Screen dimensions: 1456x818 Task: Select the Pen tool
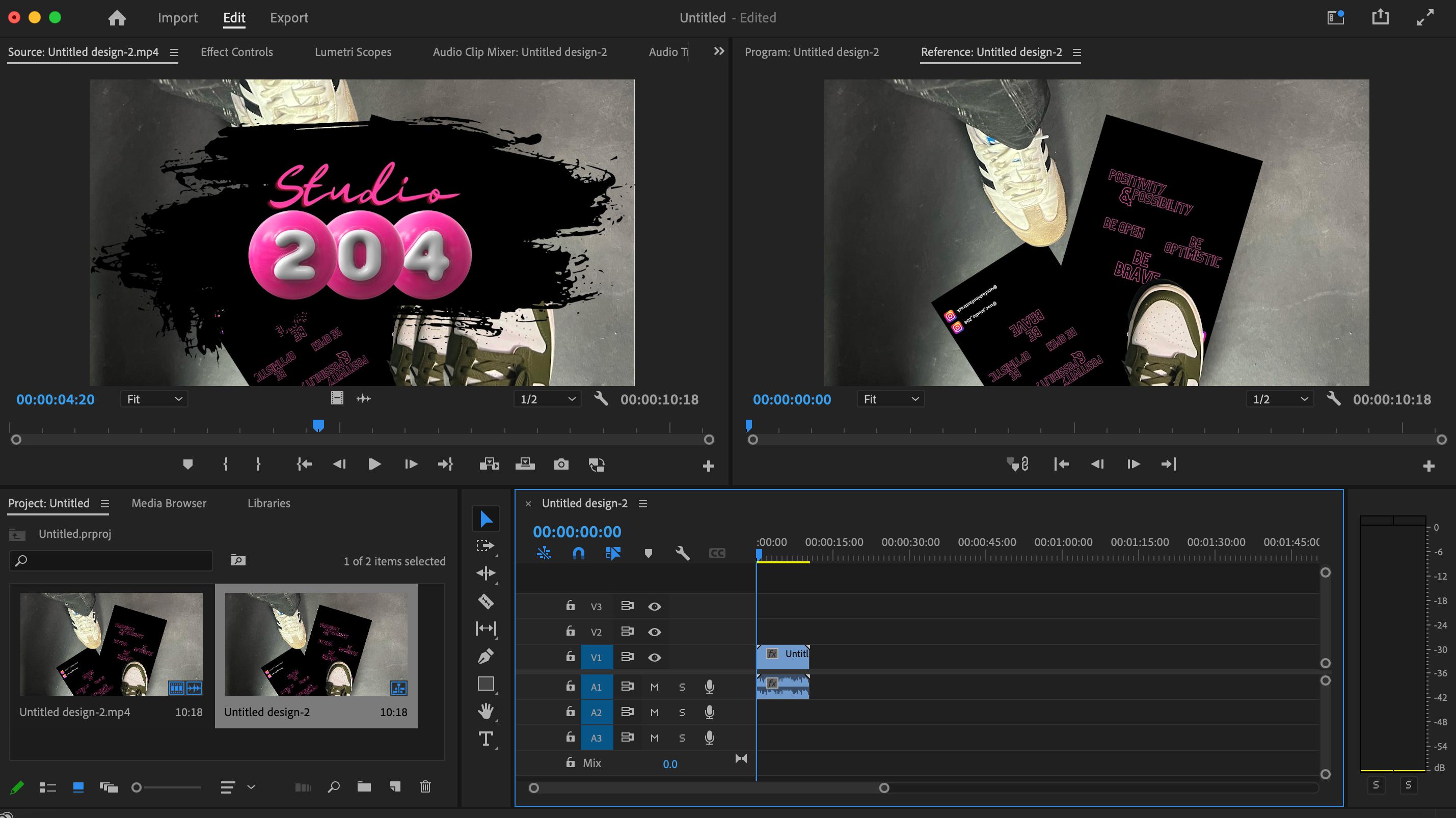click(486, 656)
